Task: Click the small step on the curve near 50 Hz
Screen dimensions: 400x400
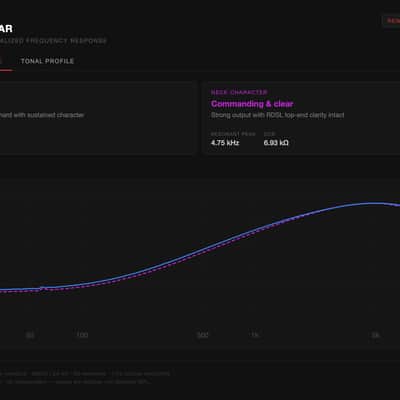Action: [42, 288]
